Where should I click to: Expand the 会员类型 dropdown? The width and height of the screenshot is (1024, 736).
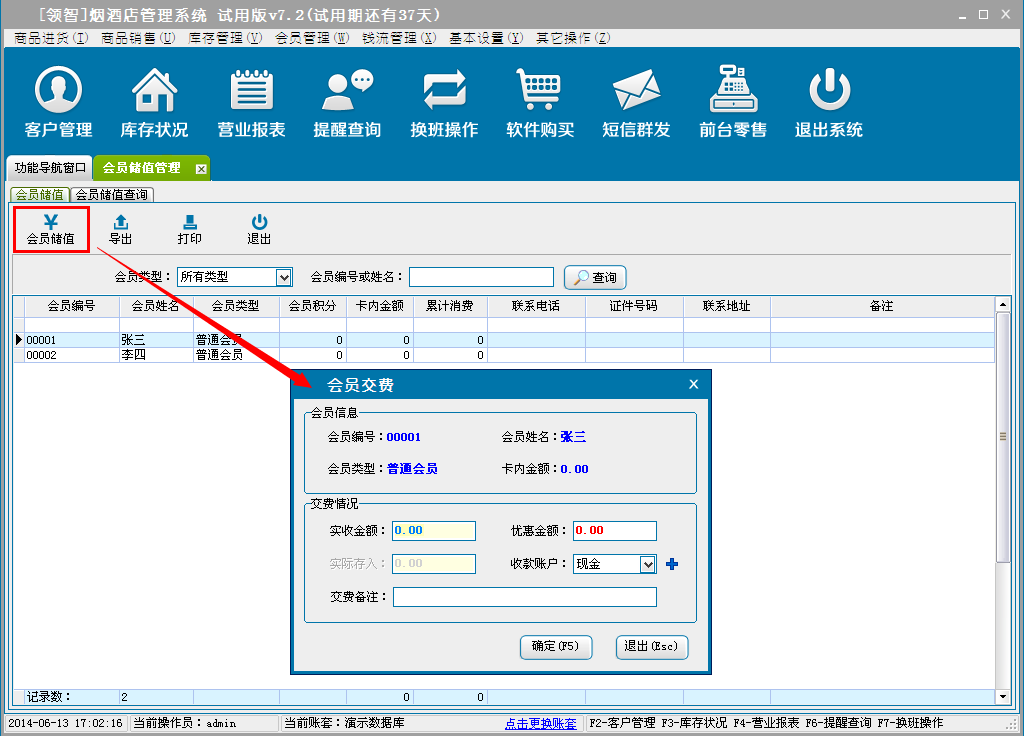[x=283, y=277]
